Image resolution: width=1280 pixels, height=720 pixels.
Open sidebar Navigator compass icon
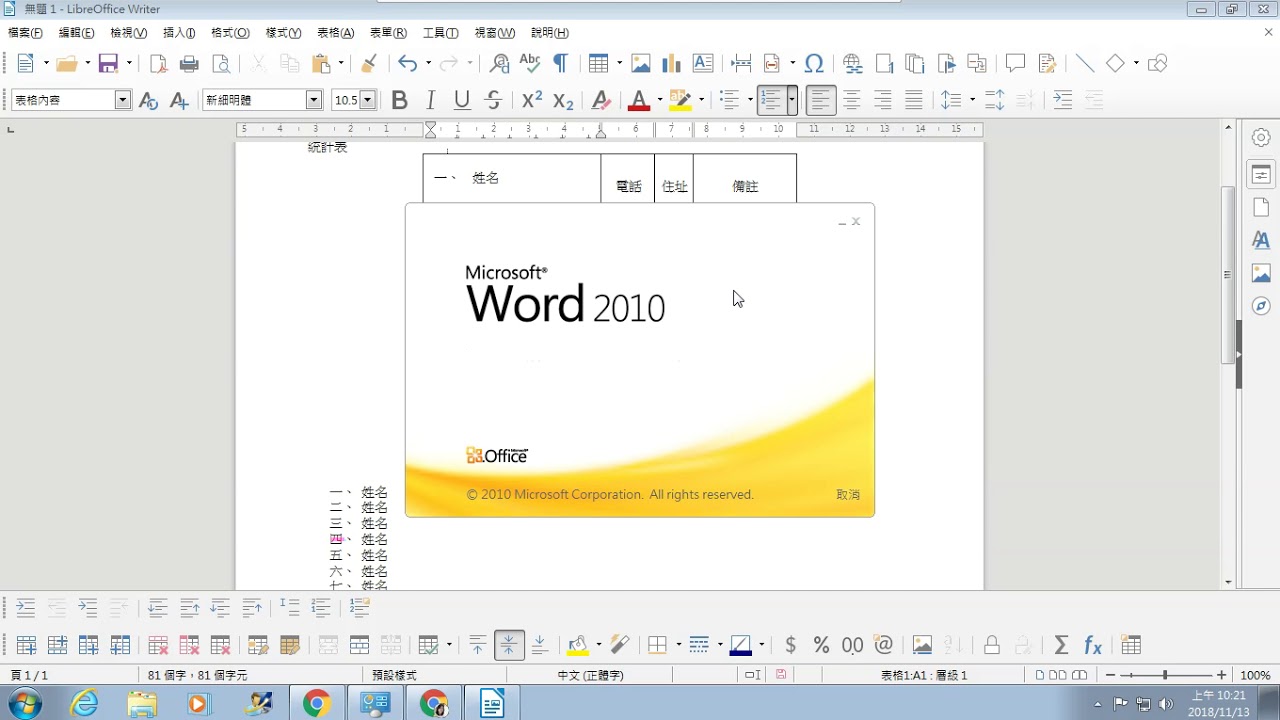point(1261,306)
